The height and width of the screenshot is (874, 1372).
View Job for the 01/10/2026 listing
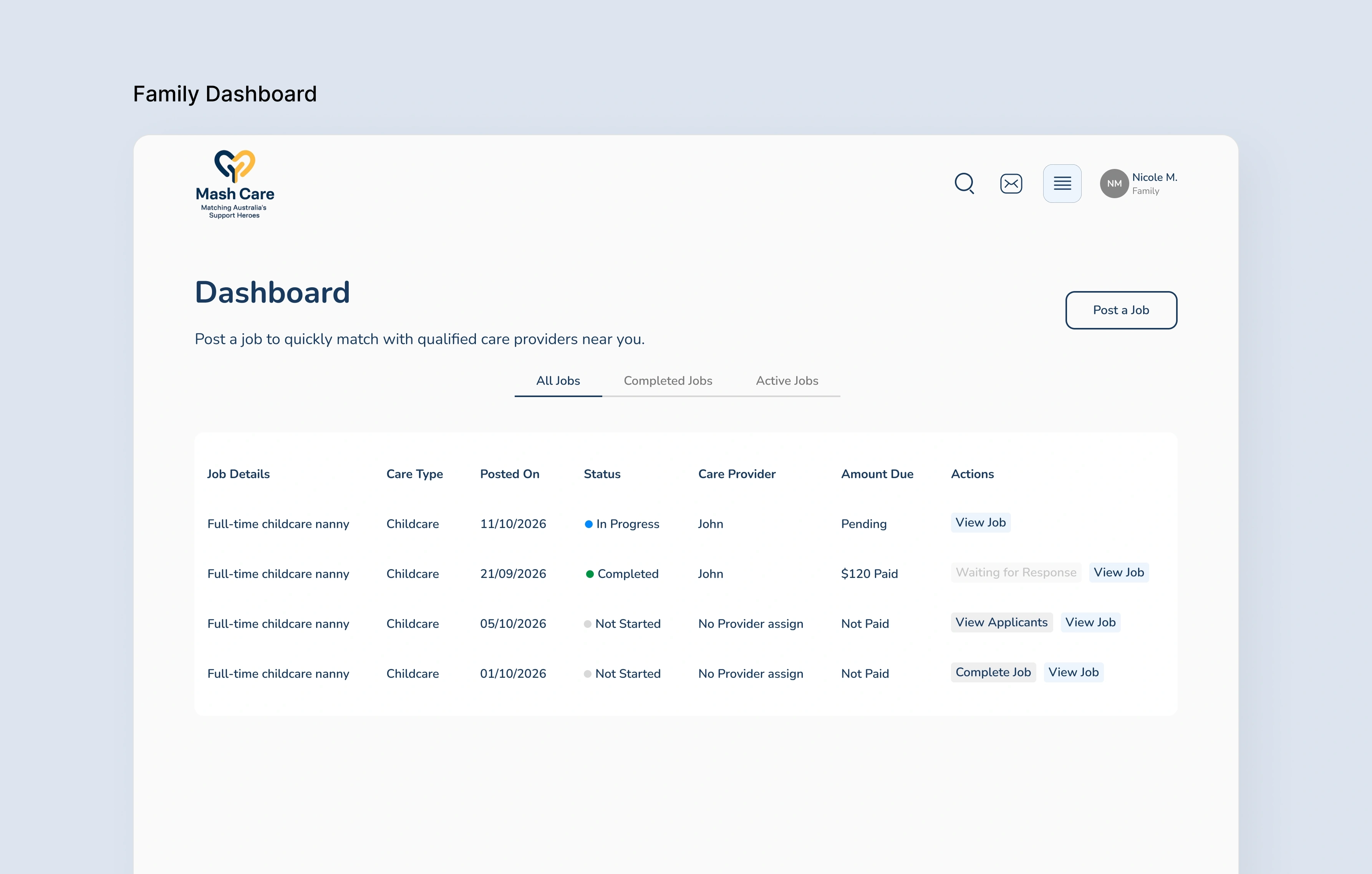tap(1074, 672)
